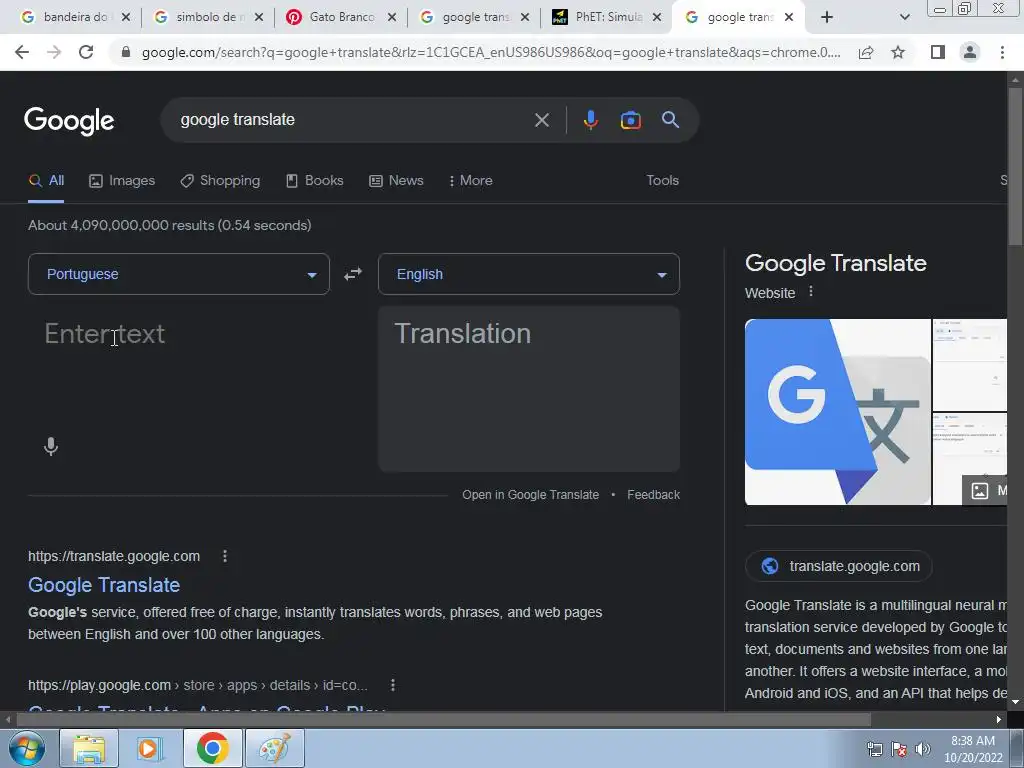Close the 'simbolo de' browser tab

pos(259,17)
